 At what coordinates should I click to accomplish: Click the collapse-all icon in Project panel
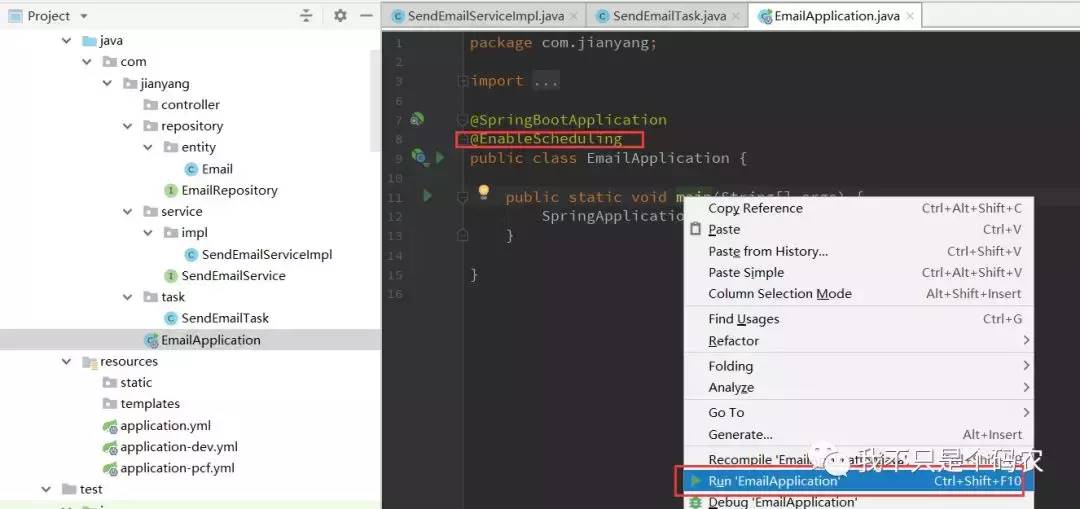pyautogui.click(x=306, y=16)
